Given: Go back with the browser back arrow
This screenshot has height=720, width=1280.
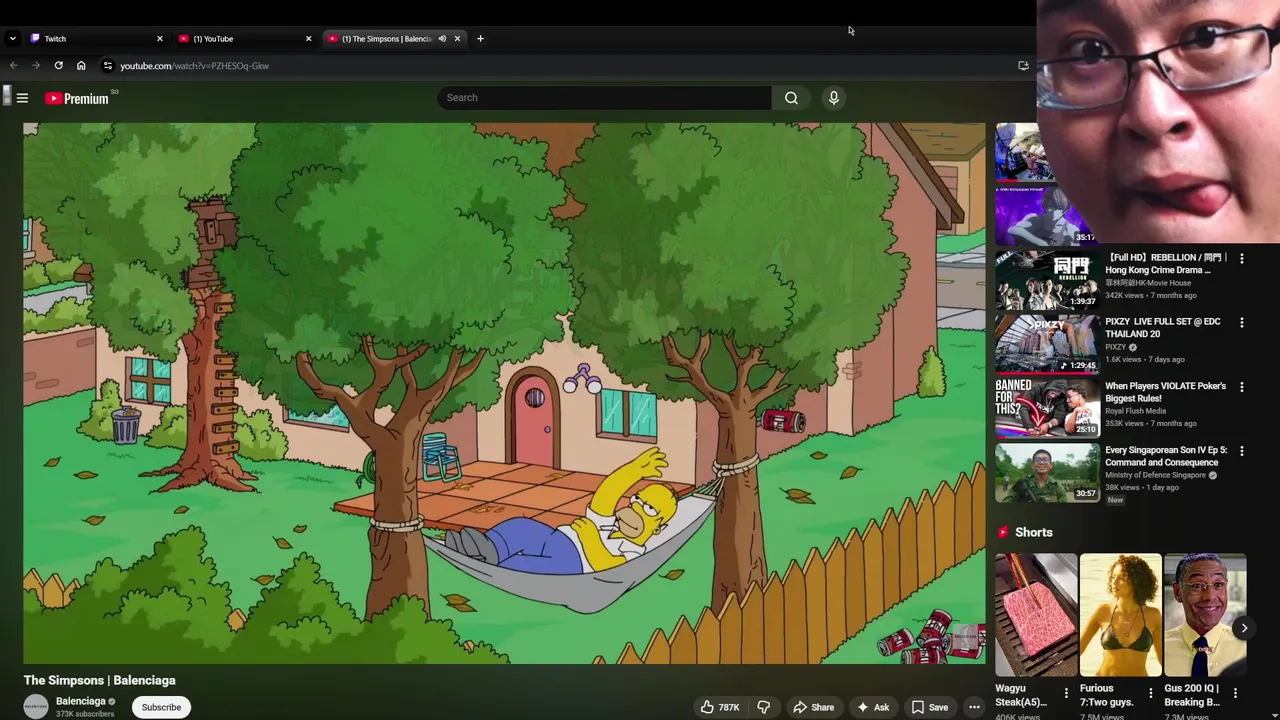Looking at the screenshot, I should (14, 66).
